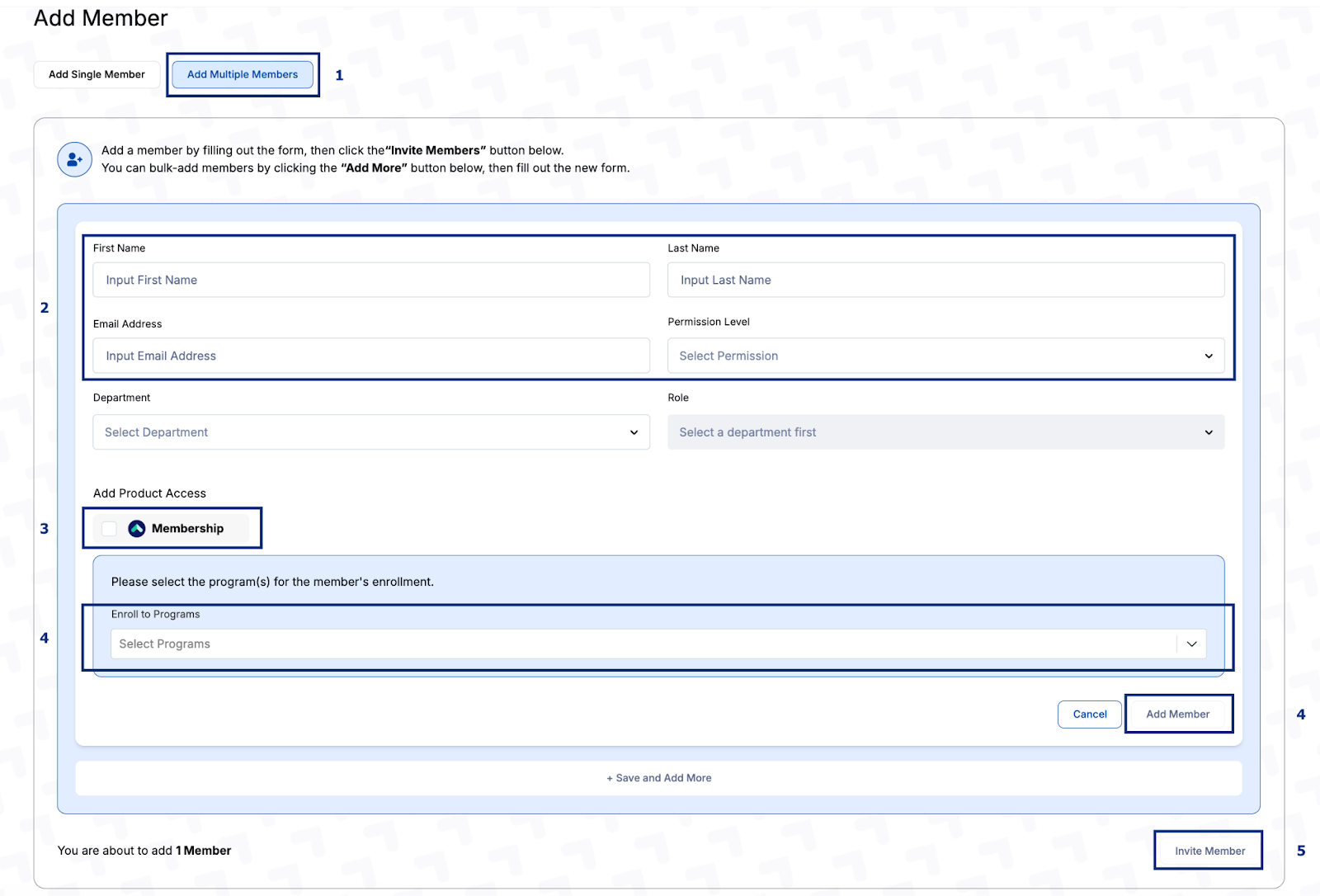1320x896 pixels.
Task: Click the Add Member button
Action: click(1177, 714)
